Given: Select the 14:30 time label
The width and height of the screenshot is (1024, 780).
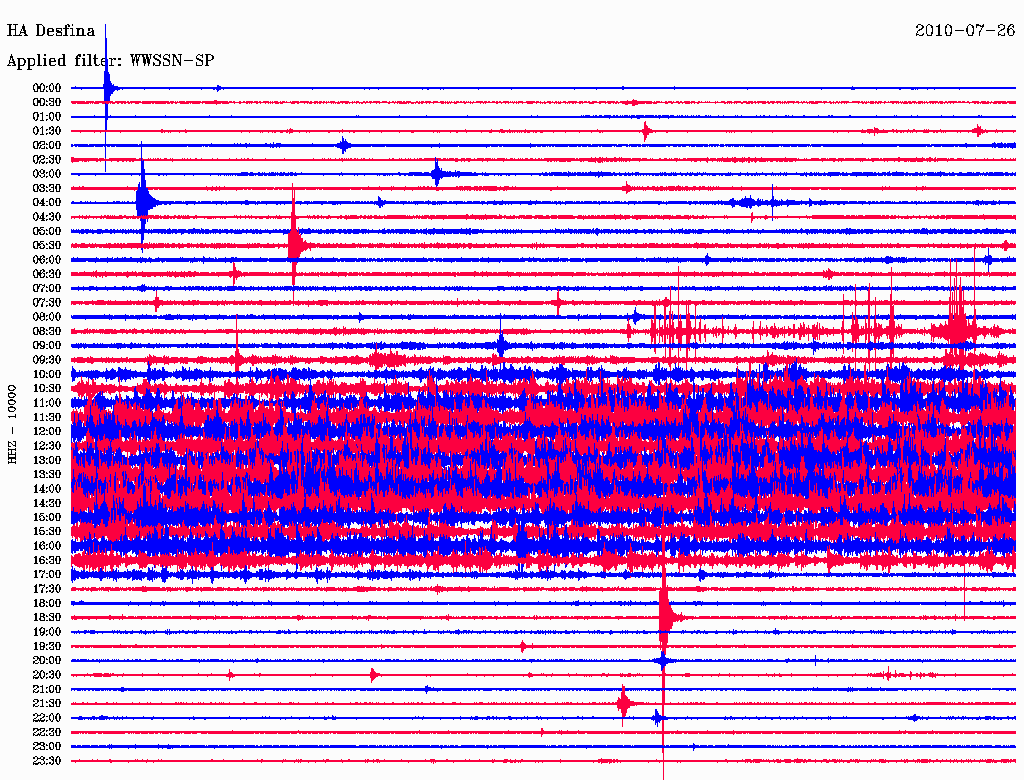Looking at the screenshot, I should click(x=47, y=504).
